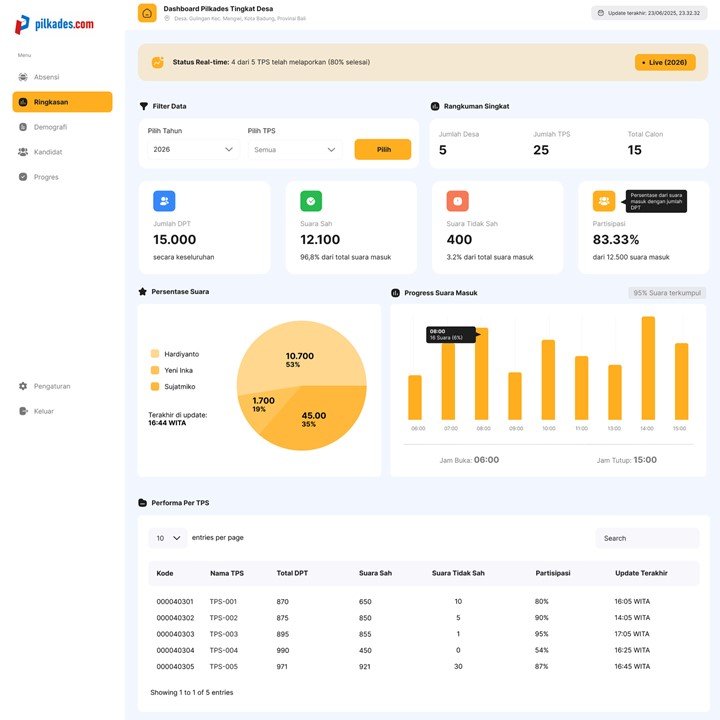Viewport: 720px width, 720px height.
Task: Click the 10:00 bar in chart
Action: [548, 380]
